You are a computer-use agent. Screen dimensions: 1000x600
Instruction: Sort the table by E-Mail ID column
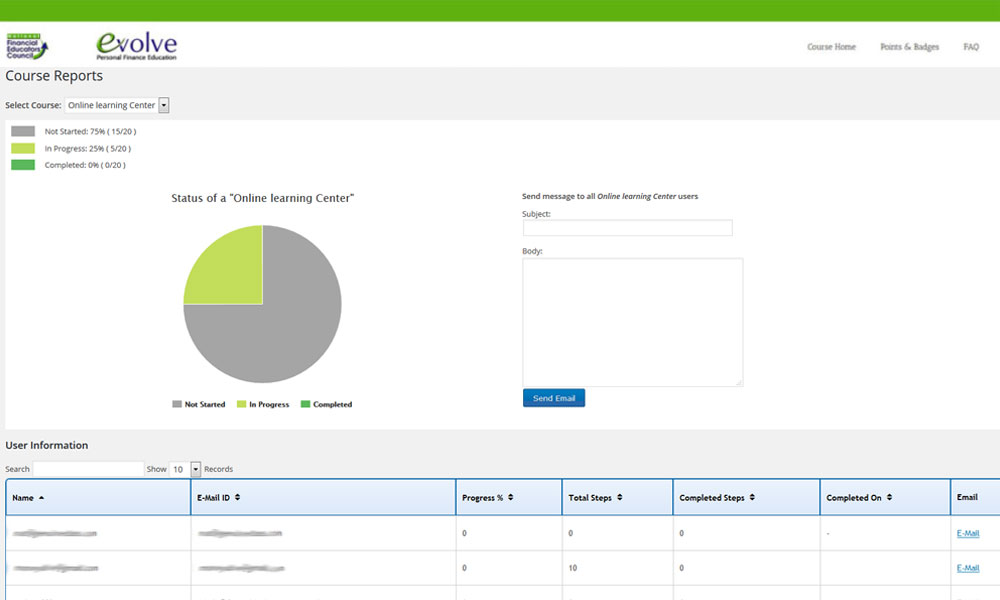(323, 497)
